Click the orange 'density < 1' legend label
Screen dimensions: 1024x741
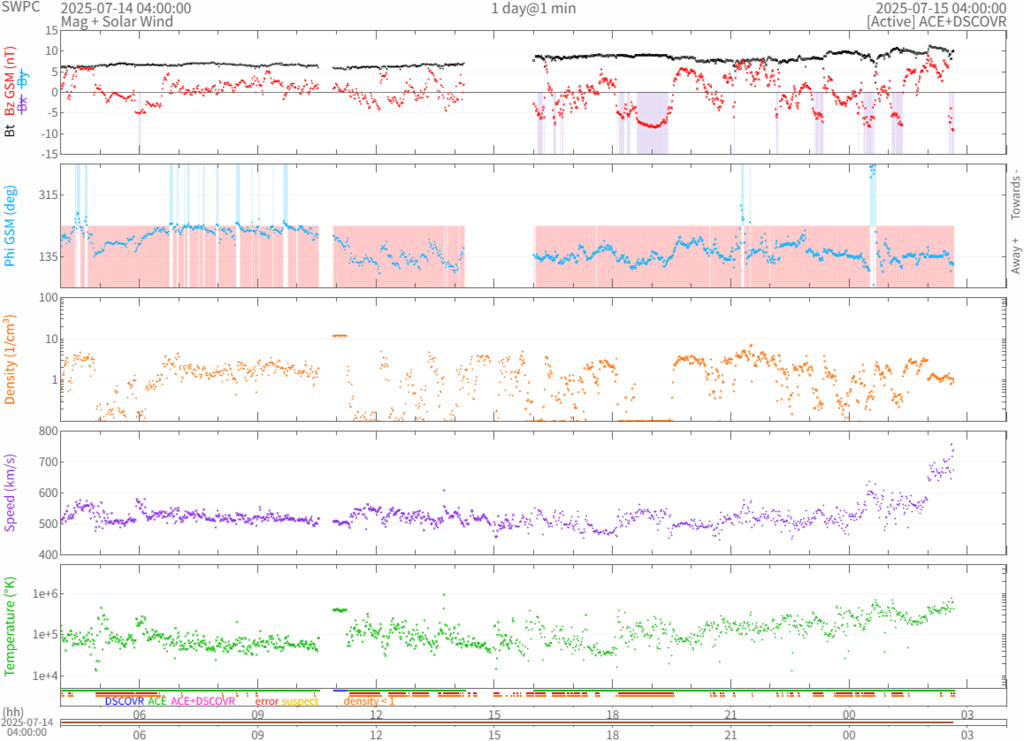[x=369, y=702]
